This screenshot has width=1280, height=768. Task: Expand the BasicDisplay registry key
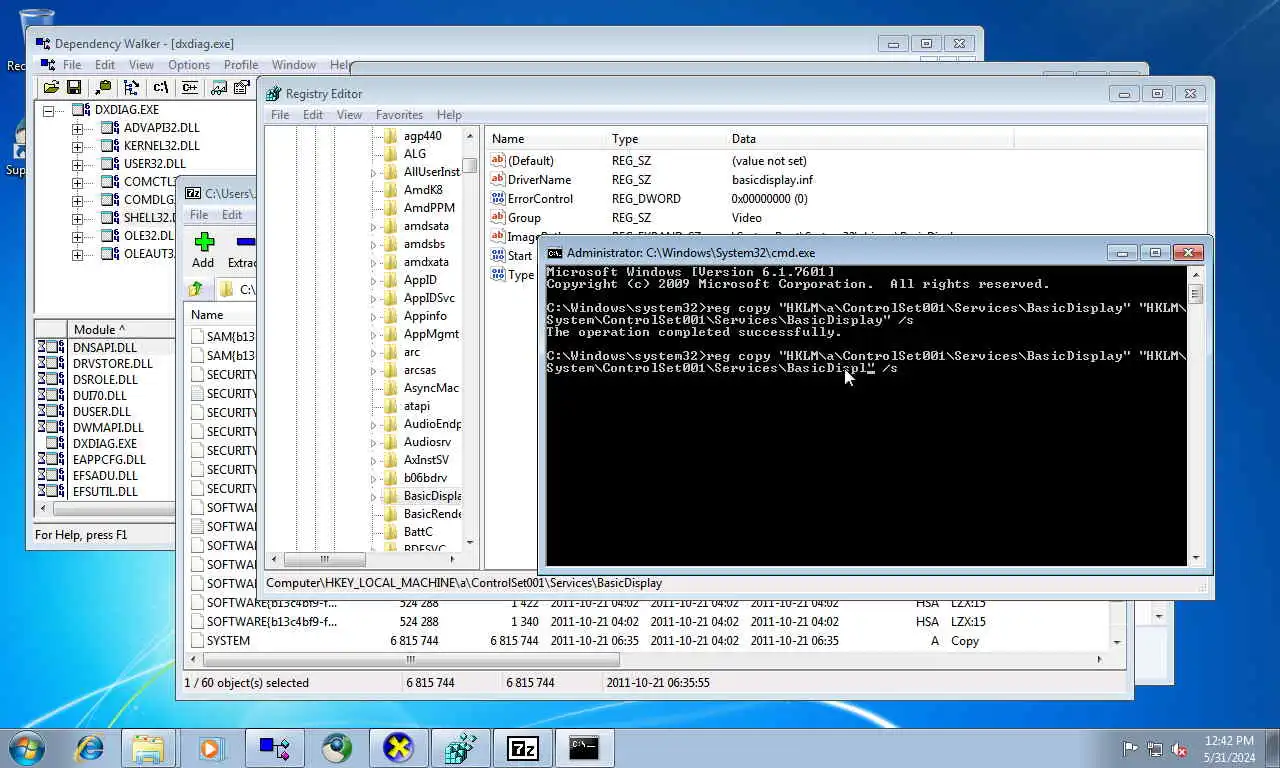[374, 496]
